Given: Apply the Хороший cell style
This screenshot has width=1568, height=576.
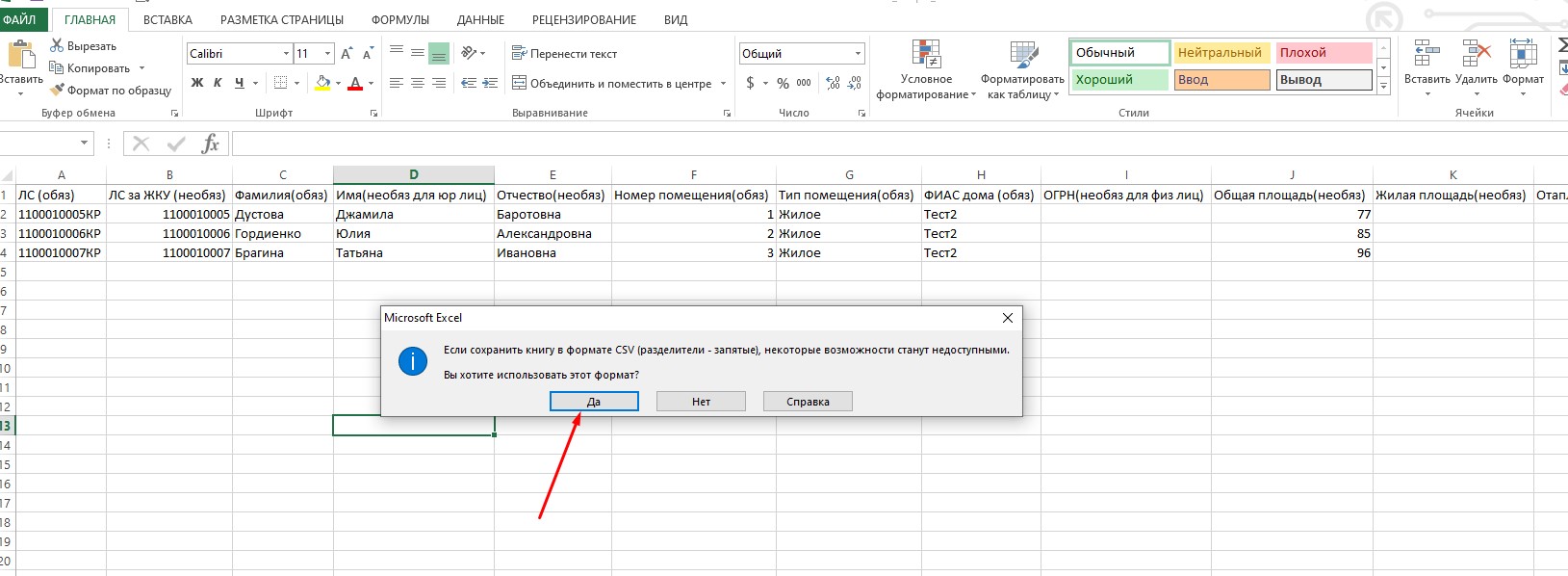Looking at the screenshot, I should pos(1119,80).
